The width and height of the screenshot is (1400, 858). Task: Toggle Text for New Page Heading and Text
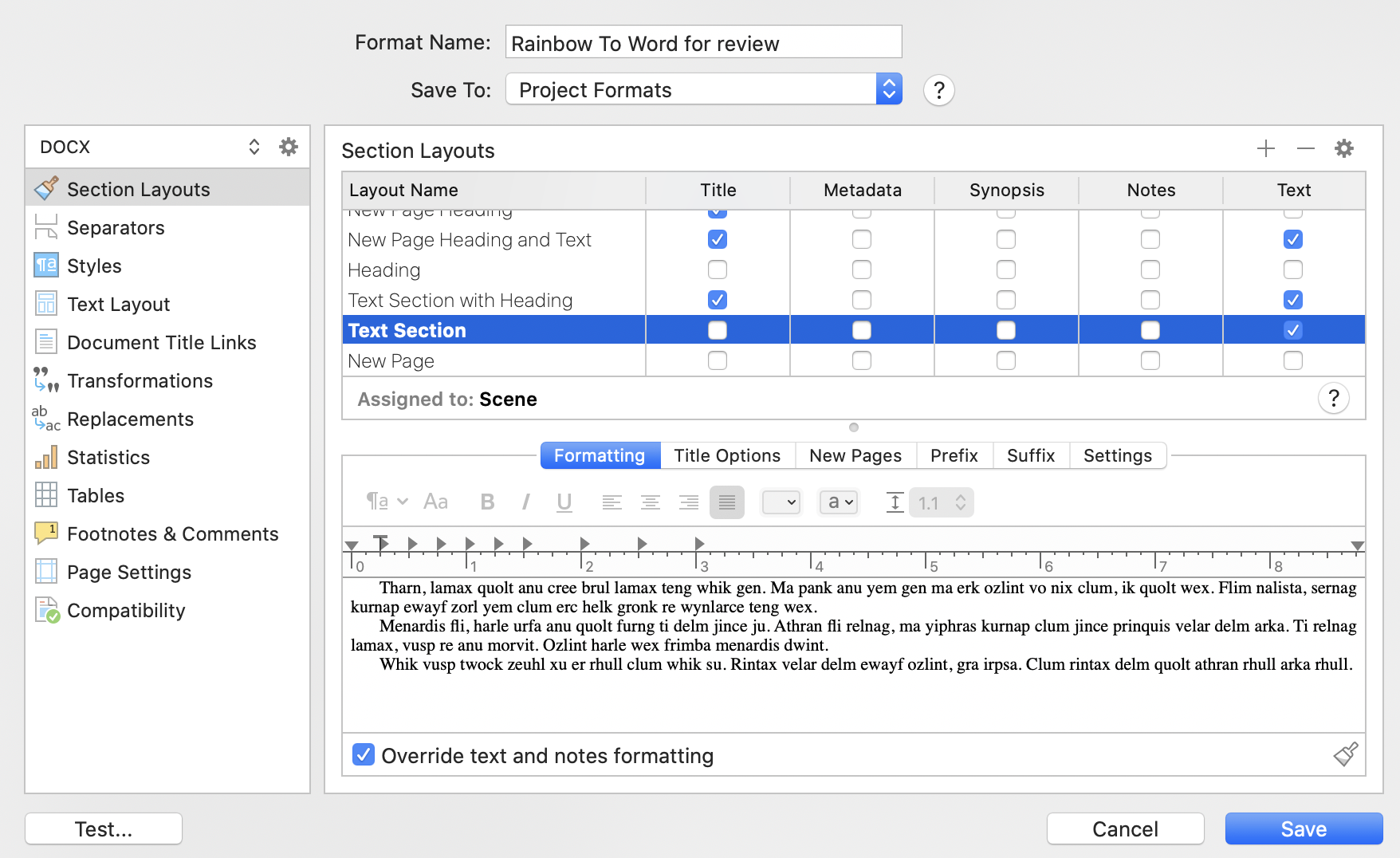(x=1293, y=239)
